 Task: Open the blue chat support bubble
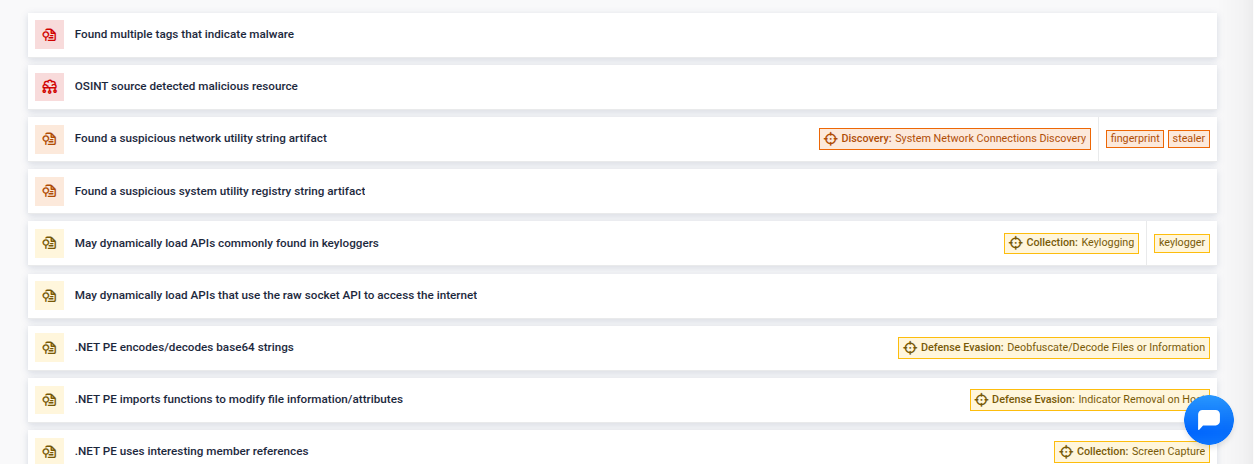coord(1208,421)
